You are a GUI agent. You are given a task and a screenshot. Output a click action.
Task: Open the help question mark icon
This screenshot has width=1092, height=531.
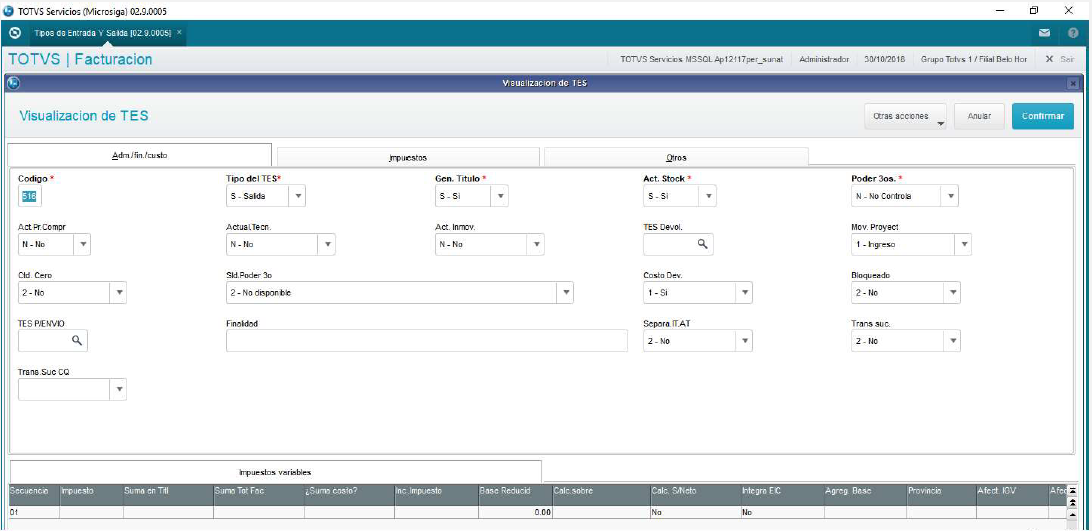pos(1073,33)
